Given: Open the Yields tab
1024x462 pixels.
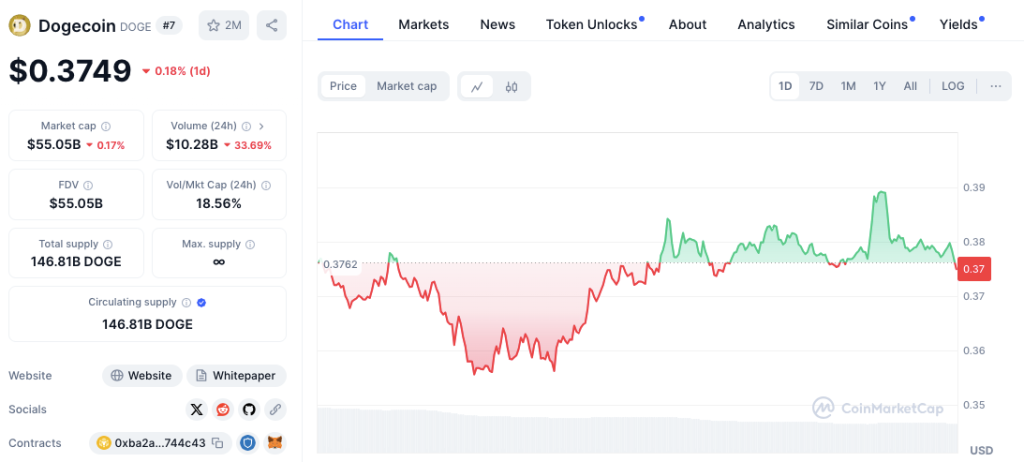Looking at the screenshot, I should [x=959, y=25].
